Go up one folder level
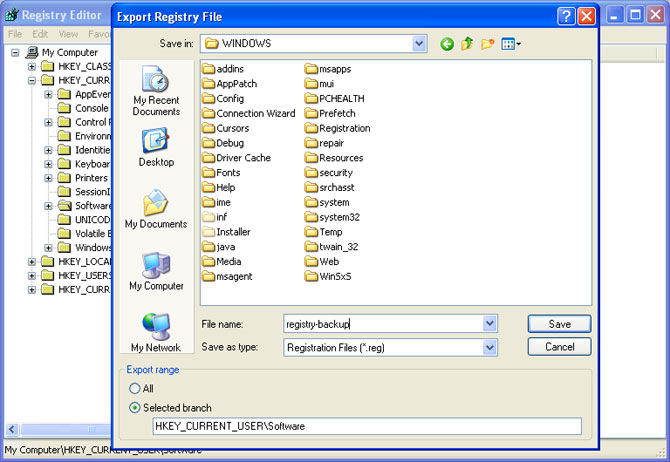 (x=467, y=44)
